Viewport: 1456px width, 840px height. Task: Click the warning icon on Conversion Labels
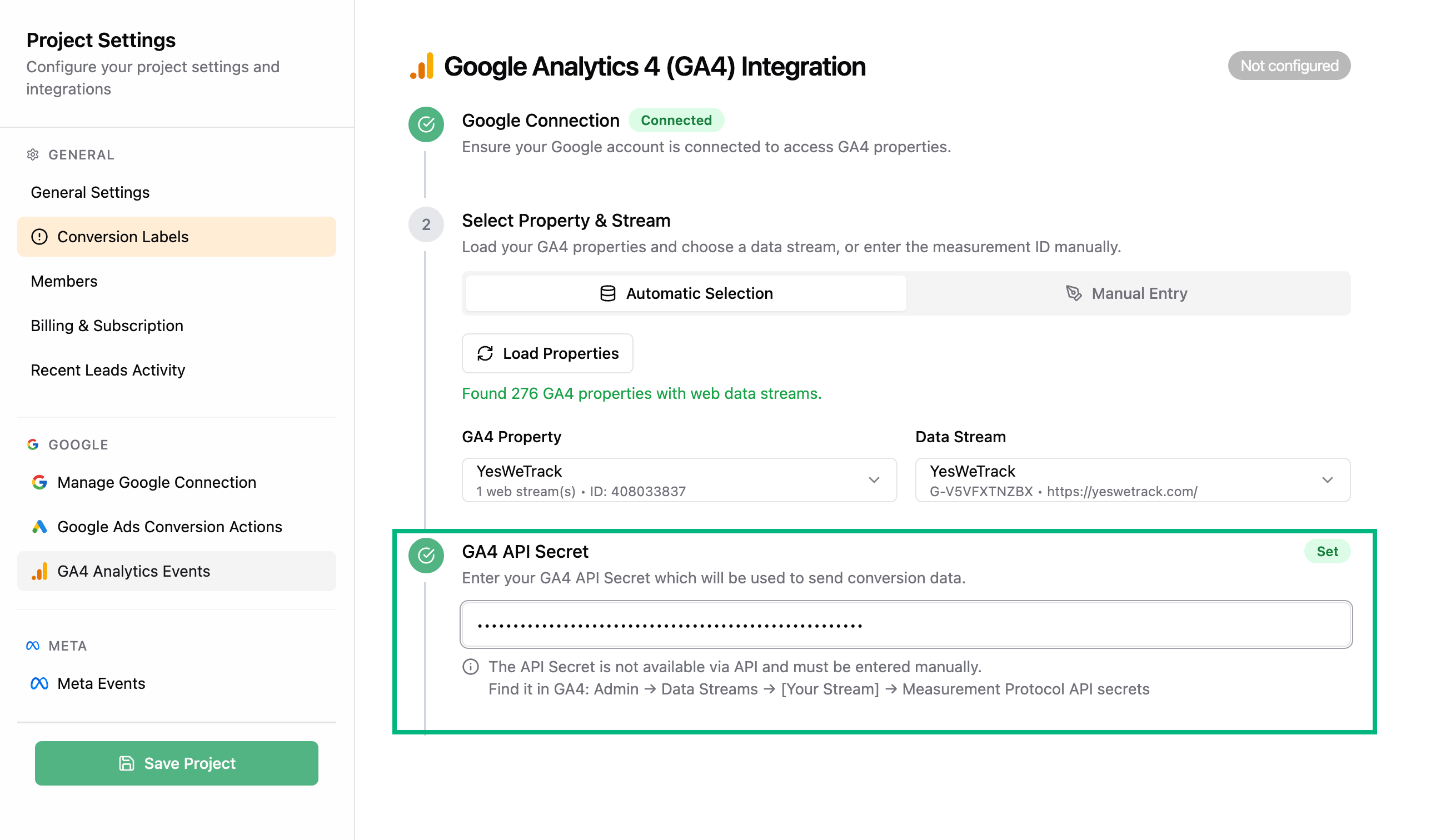click(39, 237)
